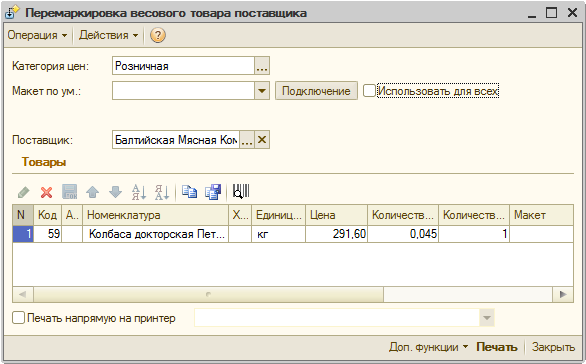Click the barcode search icon
This screenshot has width=586, height=364.
[241, 191]
